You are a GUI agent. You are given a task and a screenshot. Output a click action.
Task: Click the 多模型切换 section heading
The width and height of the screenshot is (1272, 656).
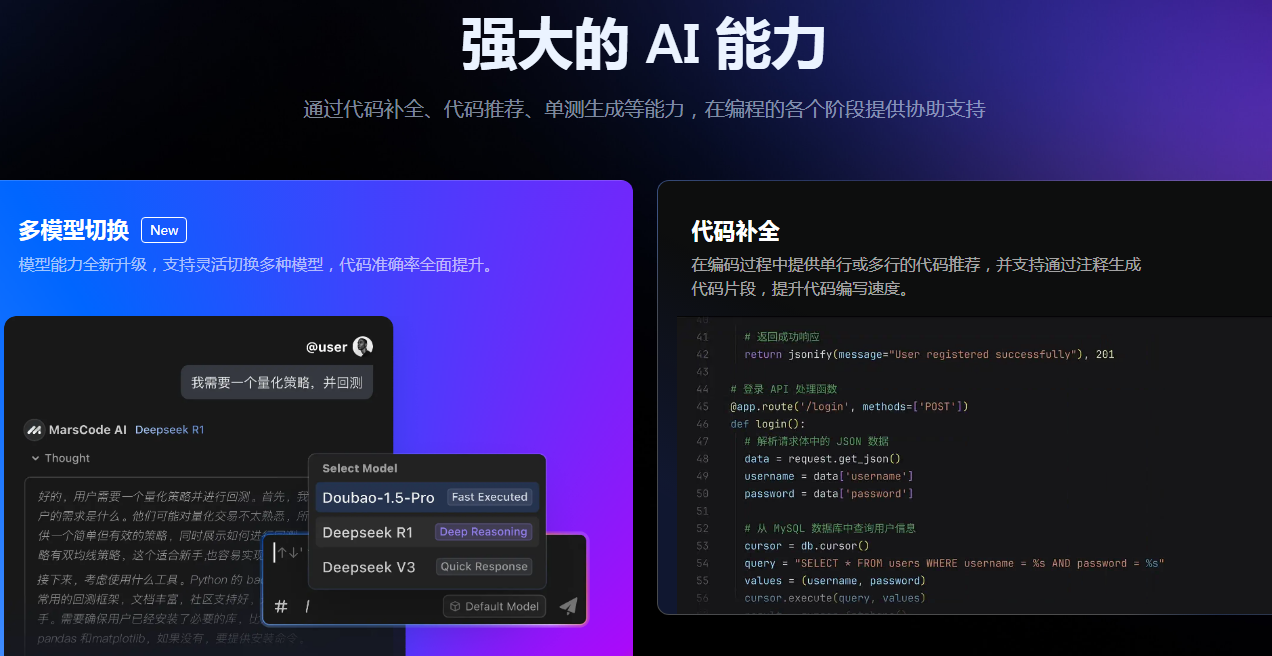point(72,229)
